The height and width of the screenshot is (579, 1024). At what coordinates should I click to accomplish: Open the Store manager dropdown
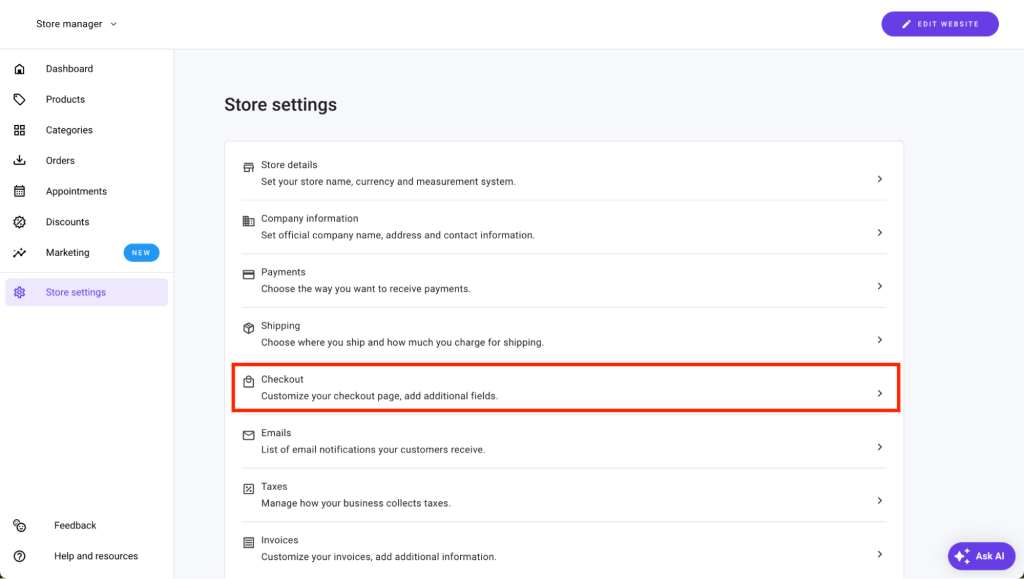[x=77, y=24]
